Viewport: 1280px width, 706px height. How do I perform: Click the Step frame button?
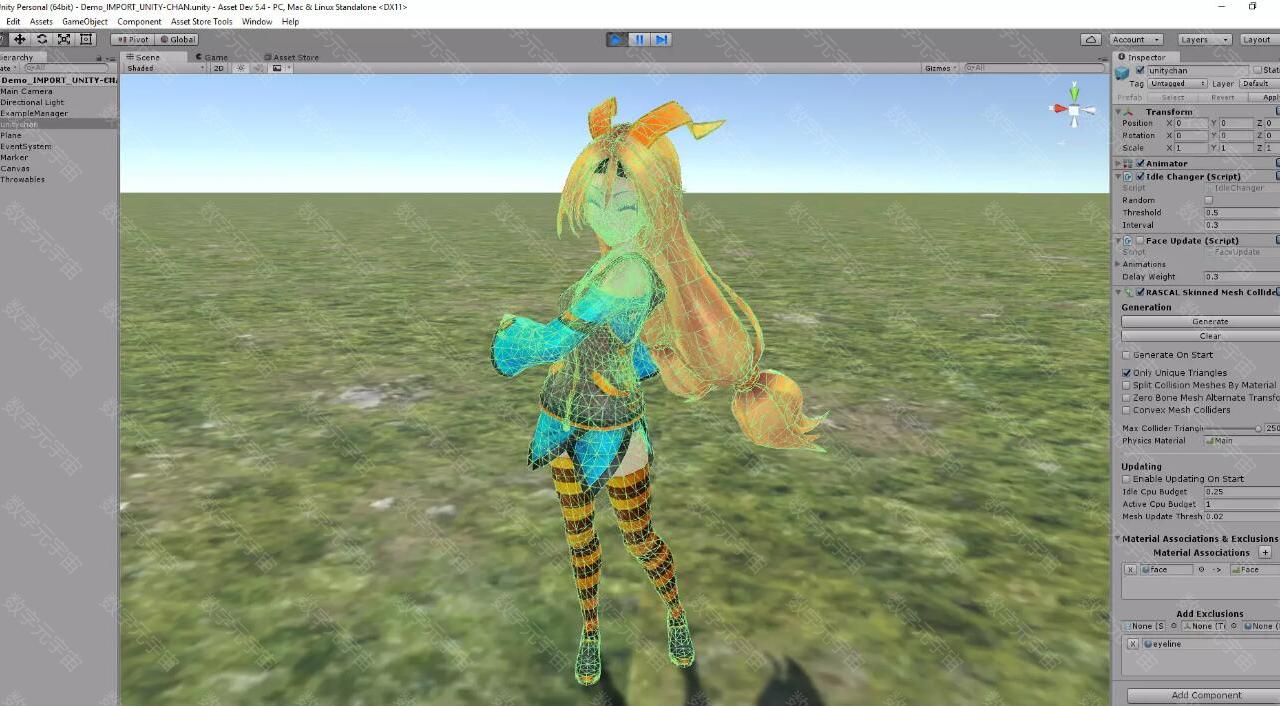tap(661, 39)
